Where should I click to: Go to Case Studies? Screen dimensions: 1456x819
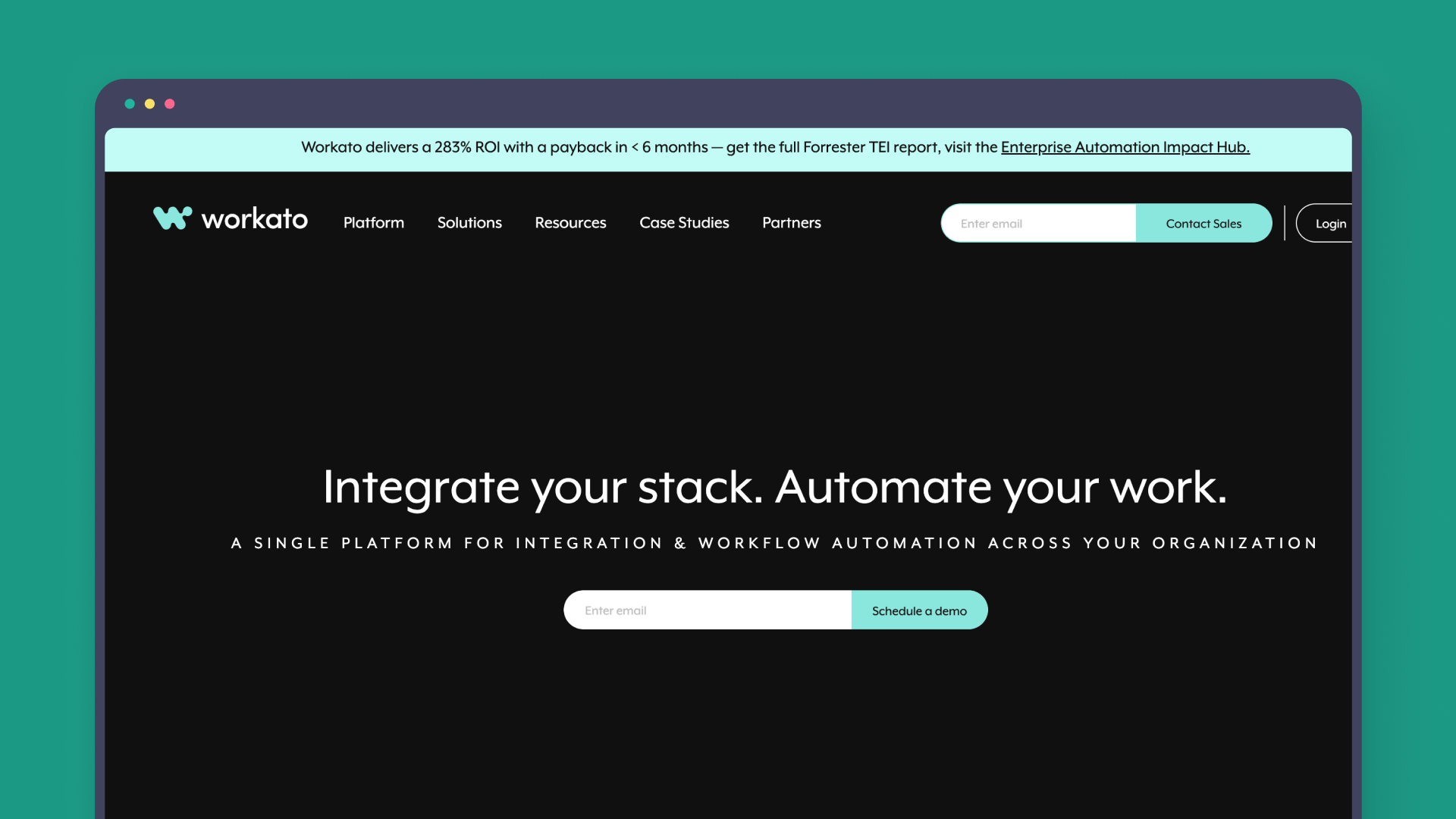coord(684,223)
